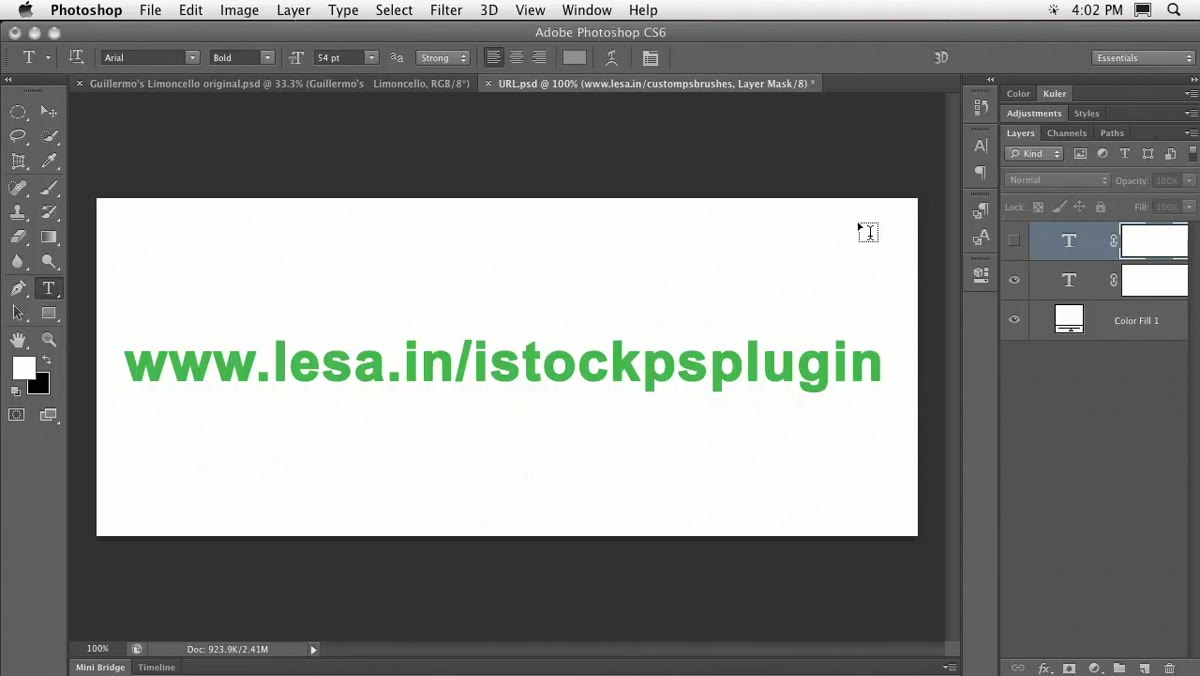Select the Lasso tool
The width and height of the screenshot is (1200, 676).
click(18, 136)
